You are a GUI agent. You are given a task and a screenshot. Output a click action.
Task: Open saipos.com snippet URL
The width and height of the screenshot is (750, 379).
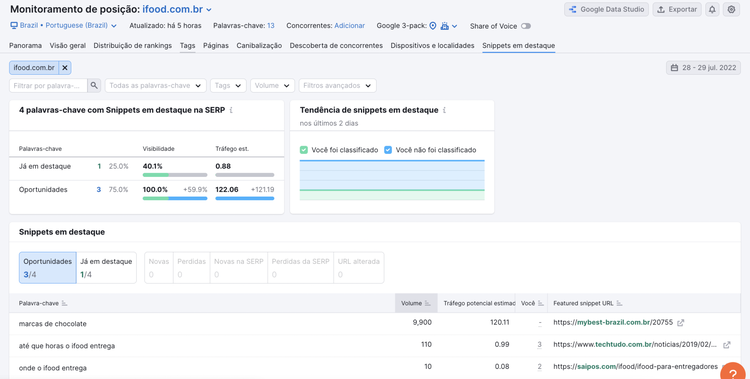pyautogui.click(x=635, y=367)
